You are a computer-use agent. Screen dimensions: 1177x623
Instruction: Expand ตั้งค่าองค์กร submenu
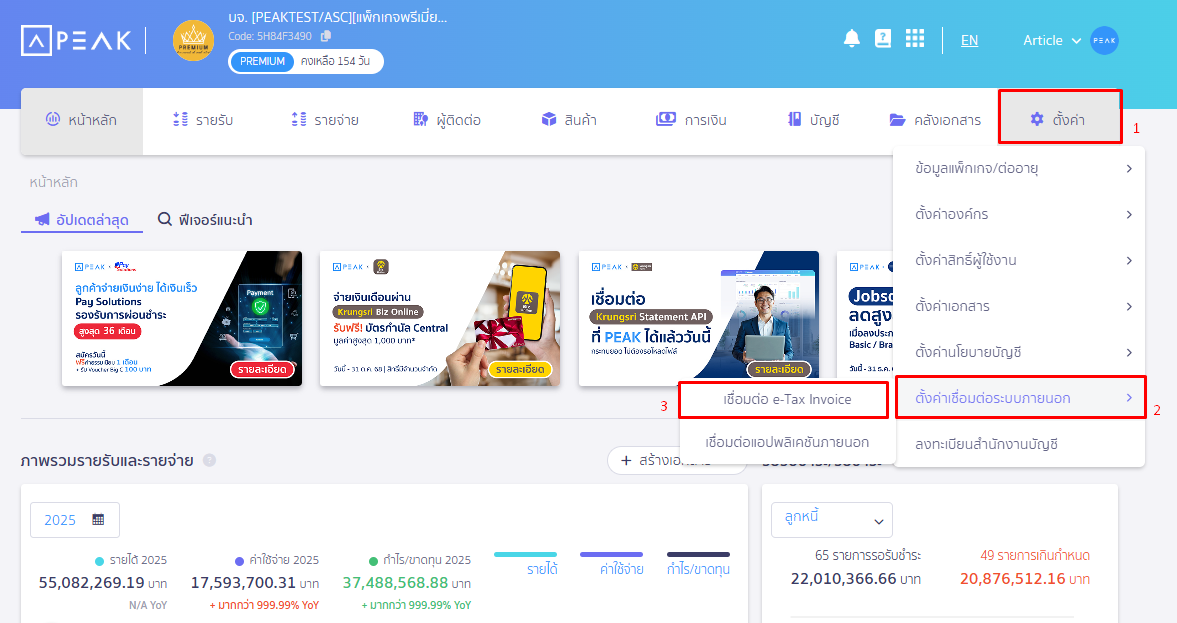[1019, 214]
